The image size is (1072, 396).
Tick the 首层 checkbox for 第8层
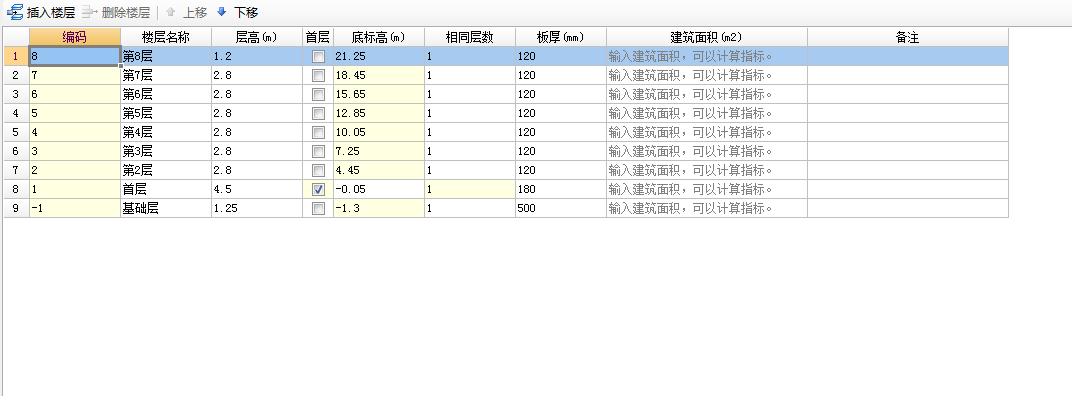click(x=318, y=57)
